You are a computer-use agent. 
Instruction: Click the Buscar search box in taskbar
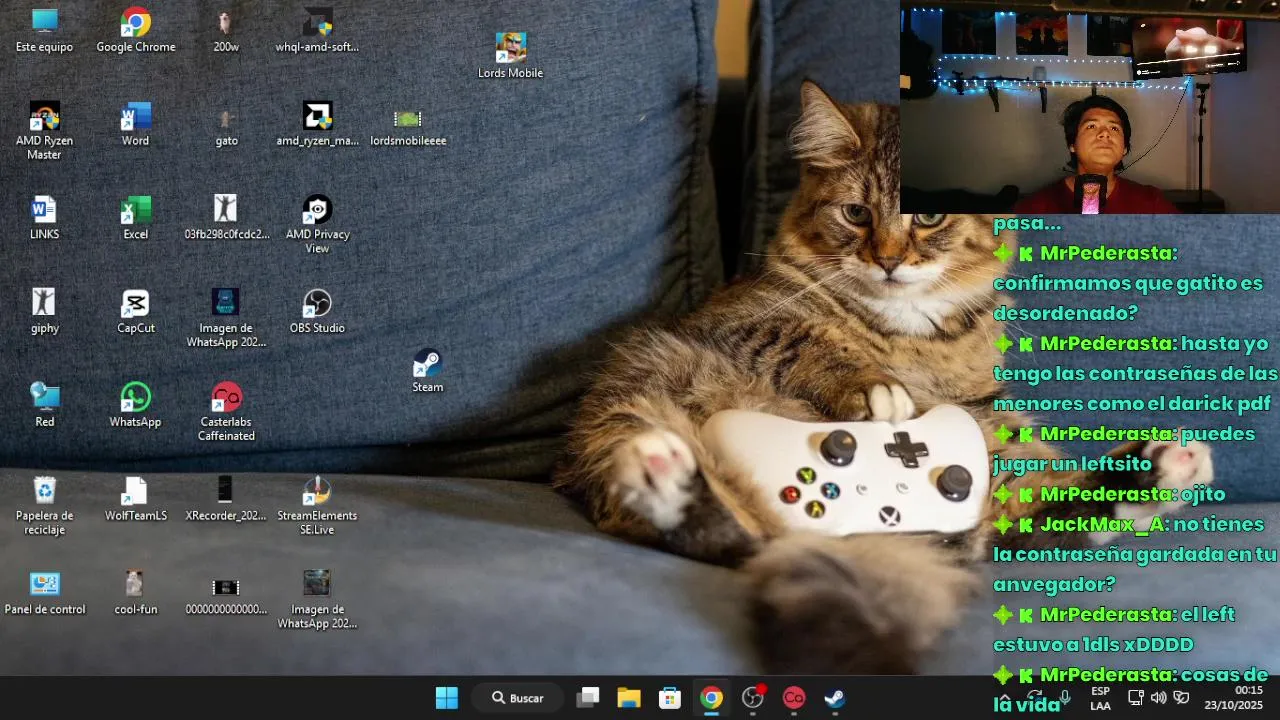(518, 698)
